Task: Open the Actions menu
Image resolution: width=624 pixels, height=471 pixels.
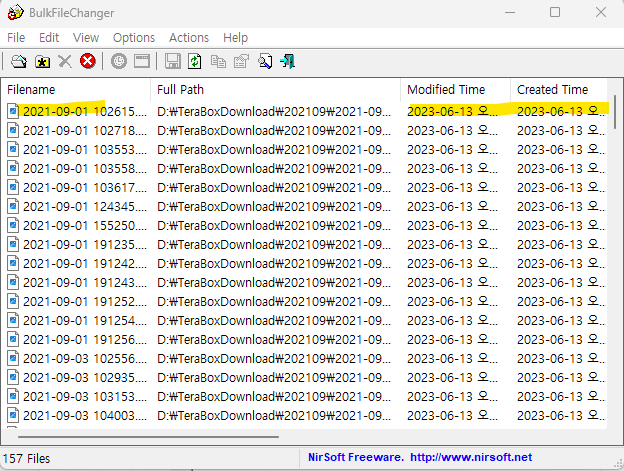Action: tap(189, 37)
